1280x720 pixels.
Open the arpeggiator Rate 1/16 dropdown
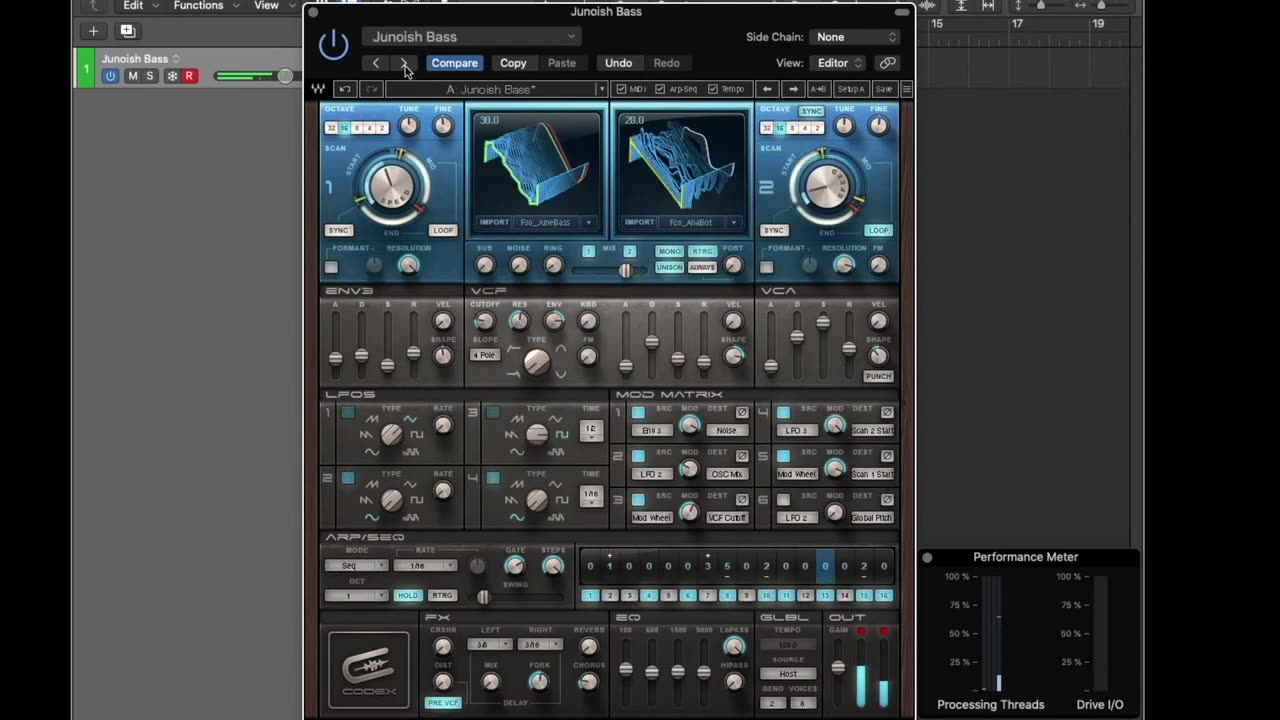click(x=425, y=565)
